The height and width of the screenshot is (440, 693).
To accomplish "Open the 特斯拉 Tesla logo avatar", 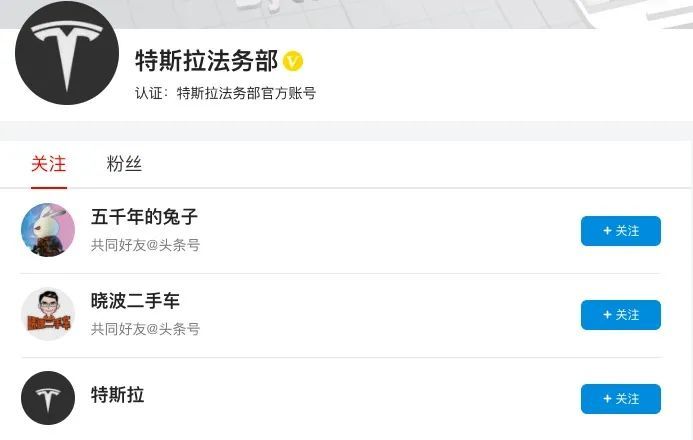I will (x=48, y=398).
